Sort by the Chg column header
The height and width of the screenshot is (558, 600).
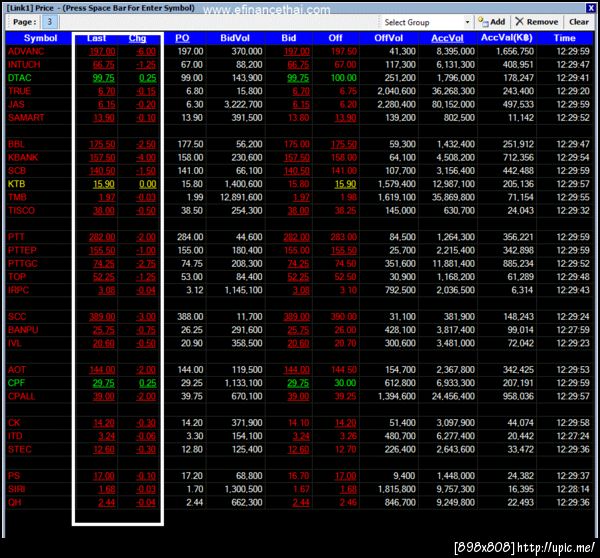pyautogui.click(x=137, y=38)
